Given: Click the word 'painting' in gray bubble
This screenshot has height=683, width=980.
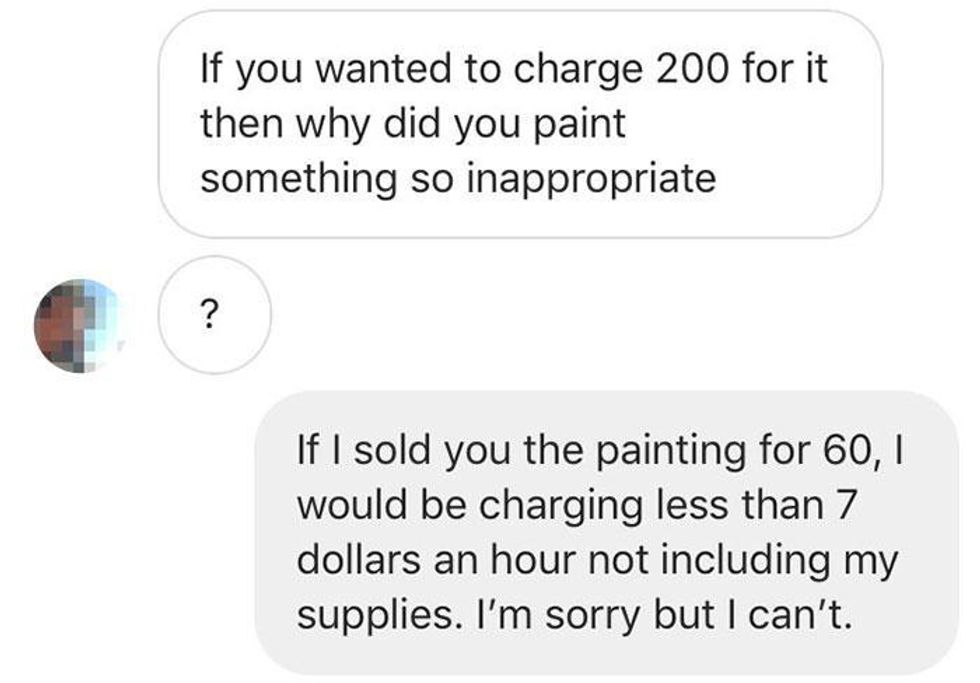Looking at the screenshot, I should [671, 452].
